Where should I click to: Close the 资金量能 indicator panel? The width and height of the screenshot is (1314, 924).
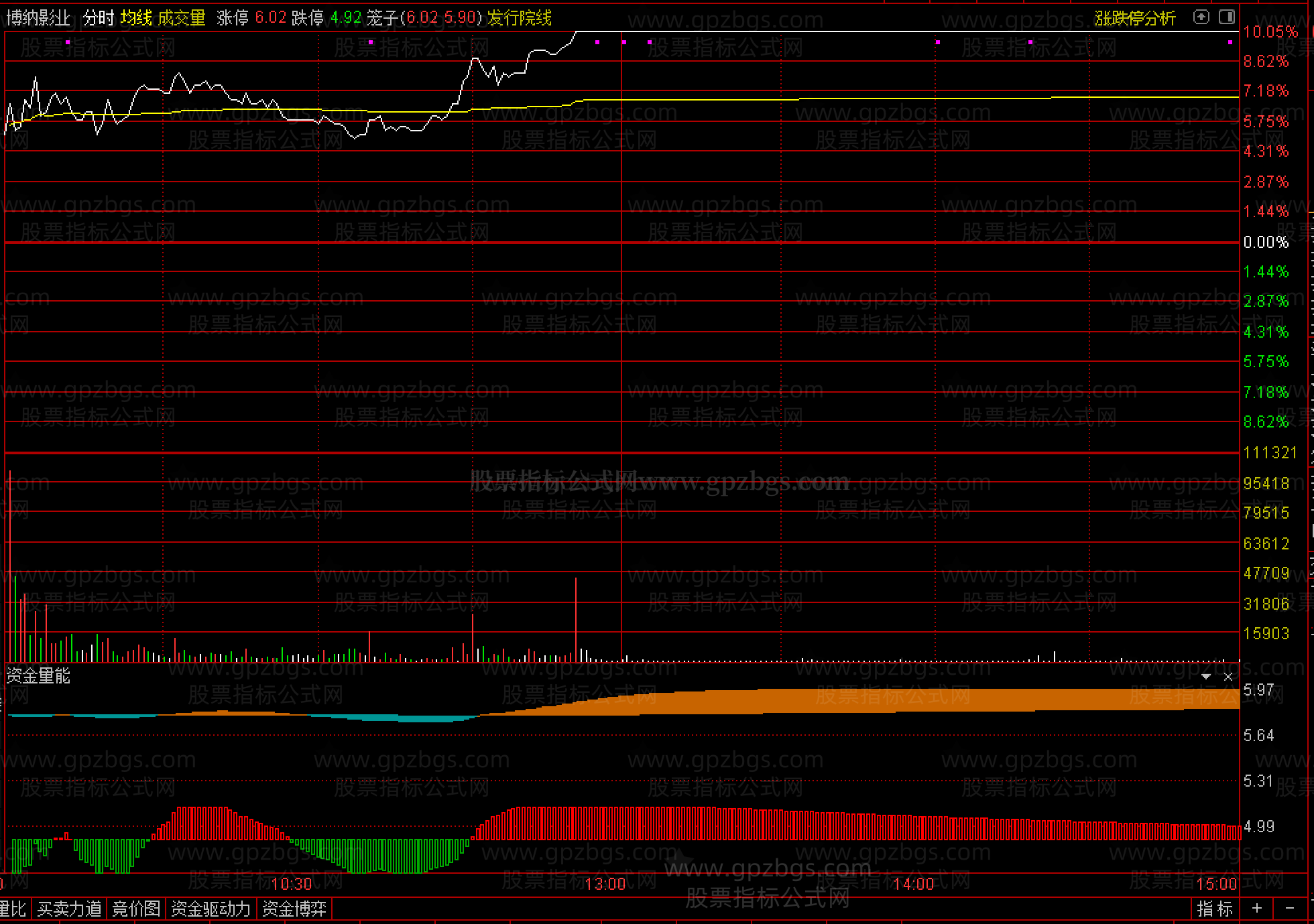point(1228,677)
